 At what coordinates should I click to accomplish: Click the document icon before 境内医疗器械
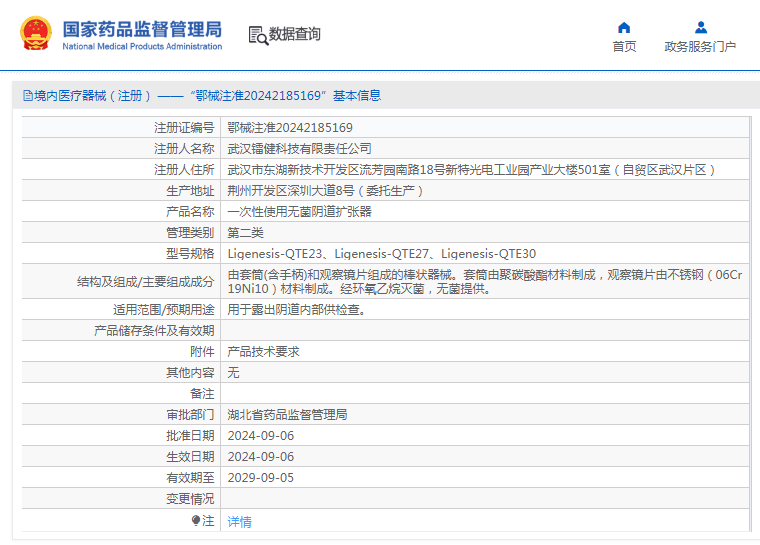28,96
